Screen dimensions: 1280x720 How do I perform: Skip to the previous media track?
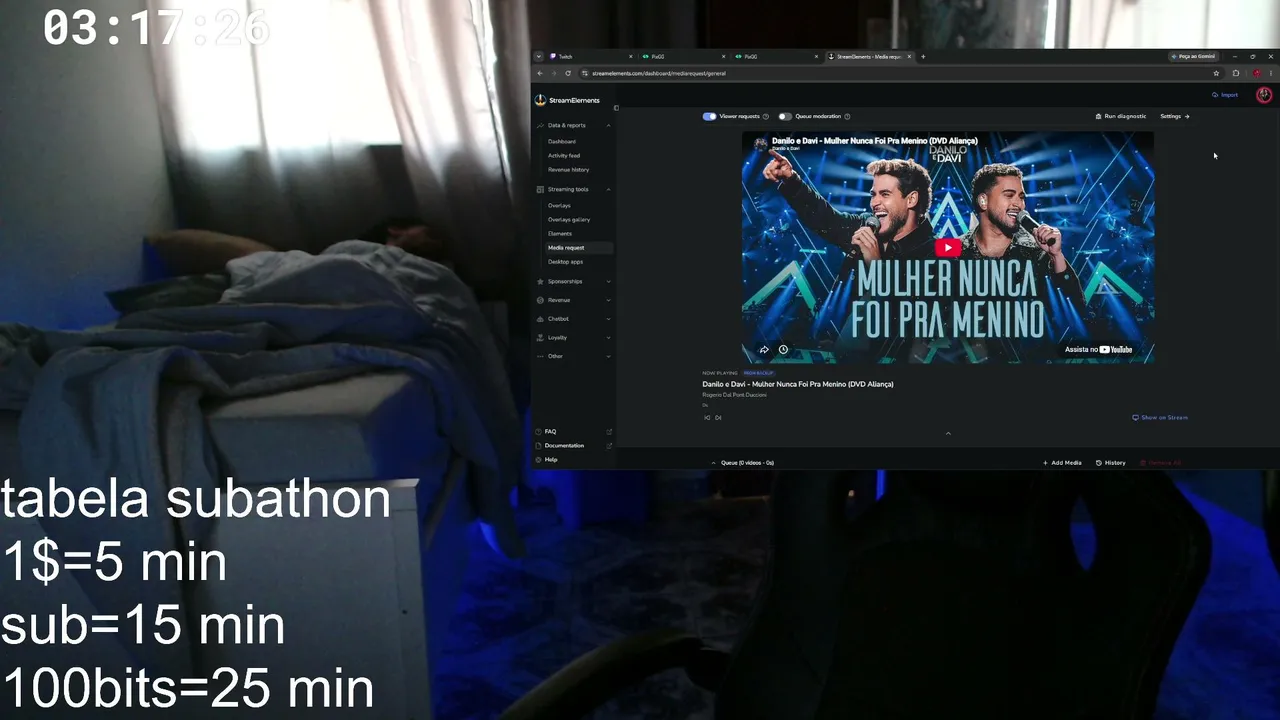point(707,418)
